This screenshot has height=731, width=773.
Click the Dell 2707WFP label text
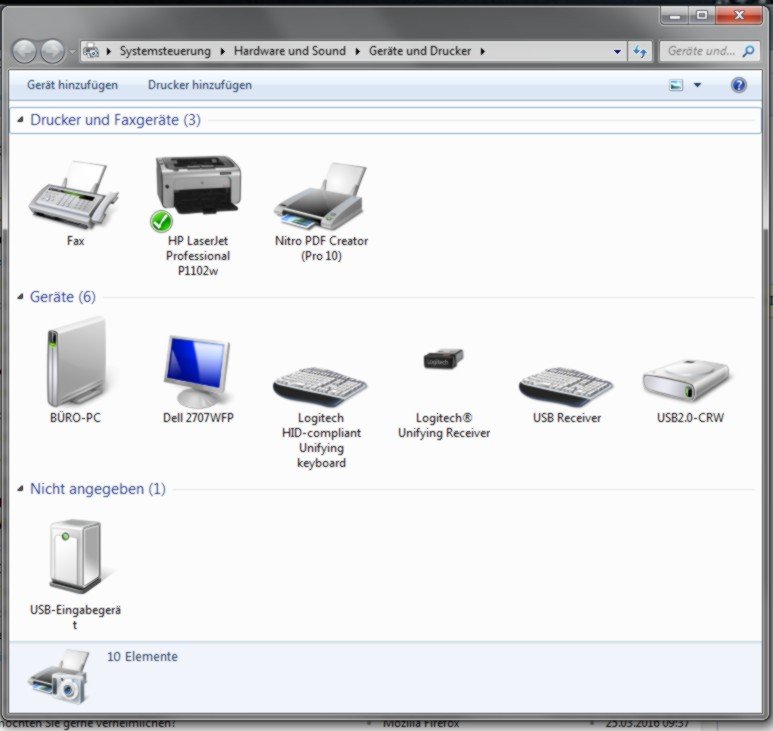click(x=198, y=418)
